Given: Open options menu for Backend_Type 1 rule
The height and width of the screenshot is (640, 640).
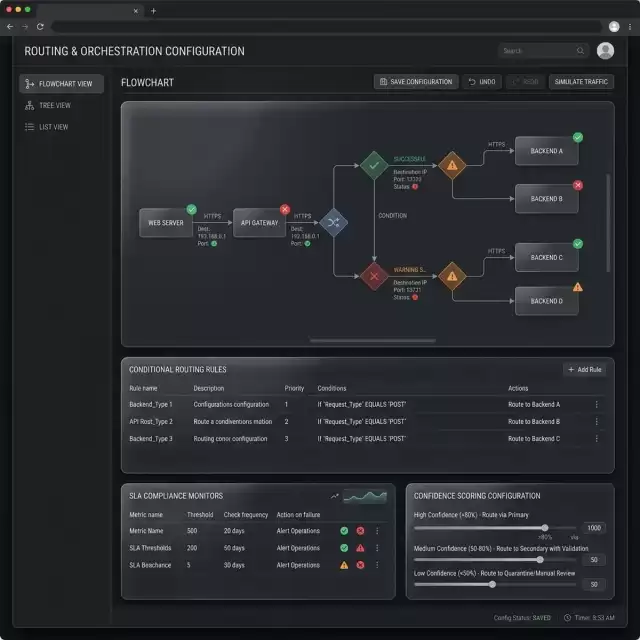Looking at the screenshot, I should 596,404.
